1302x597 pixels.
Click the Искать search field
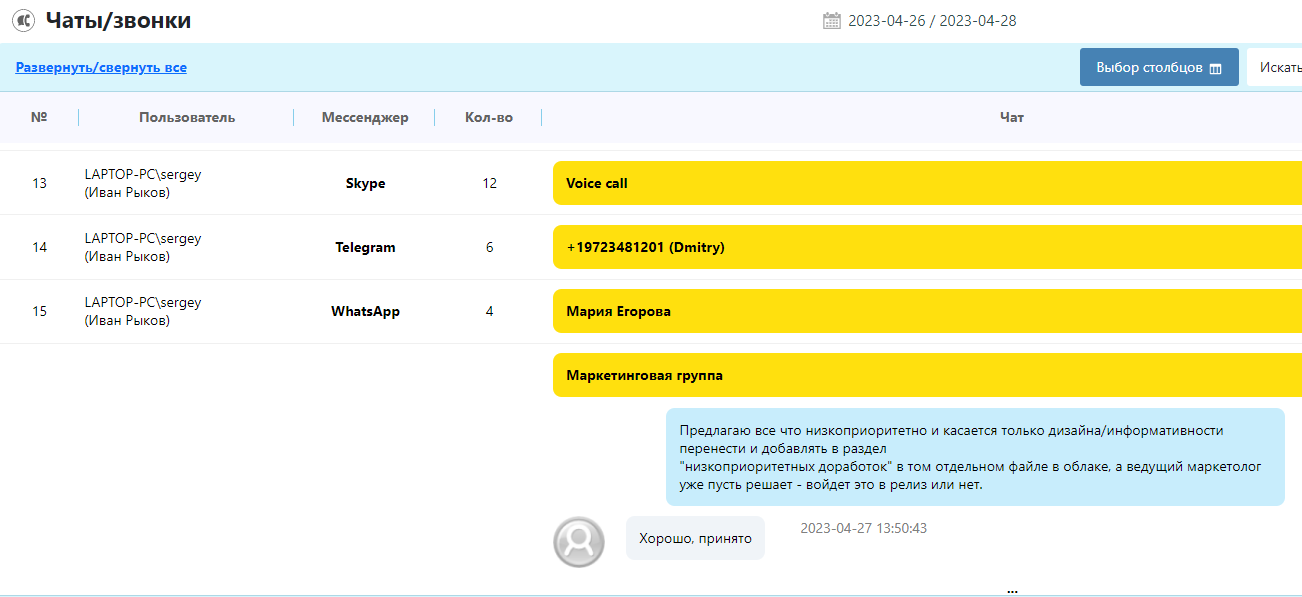1278,68
